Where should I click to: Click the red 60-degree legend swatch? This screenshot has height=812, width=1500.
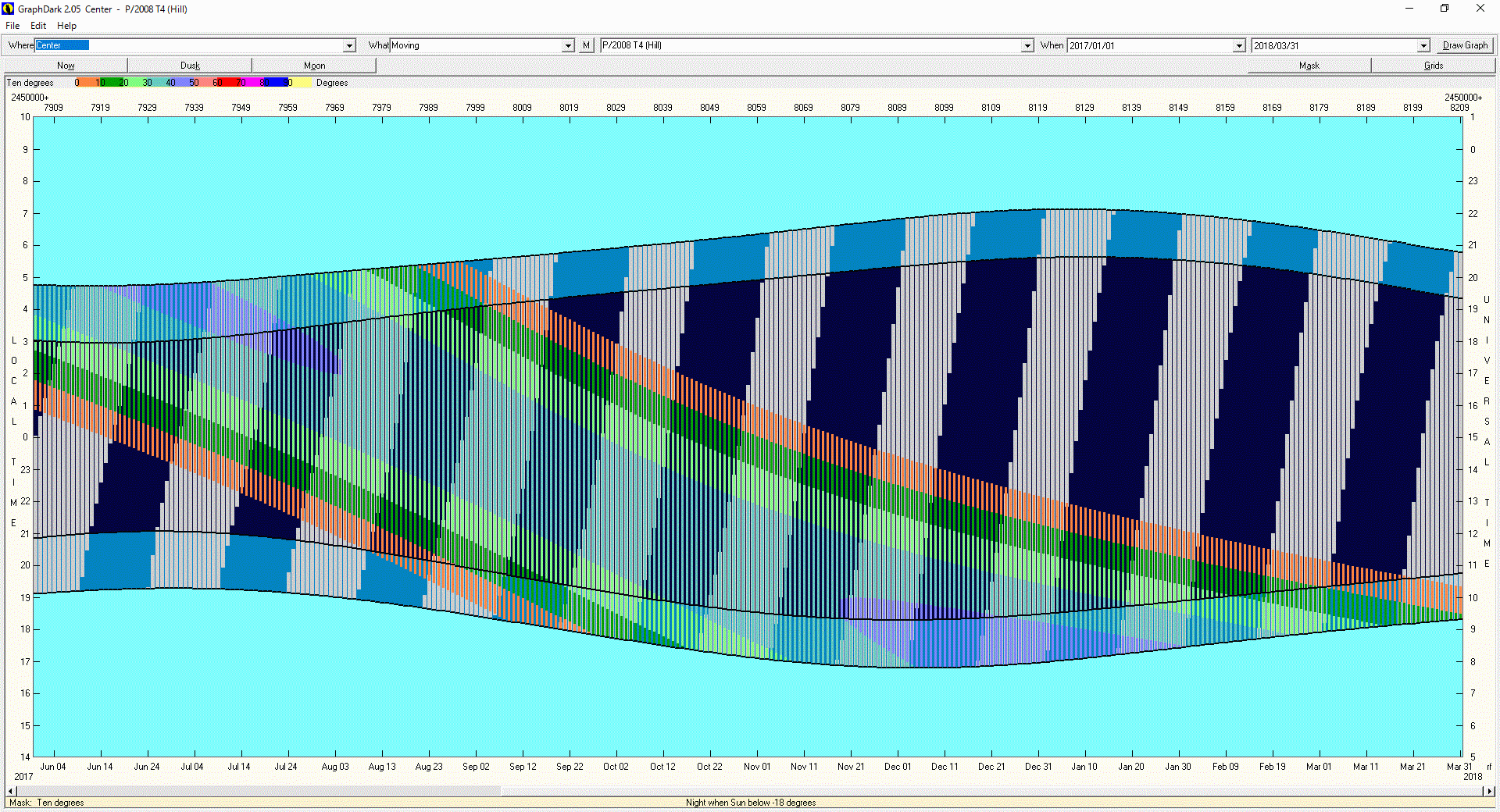(x=229, y=83)
